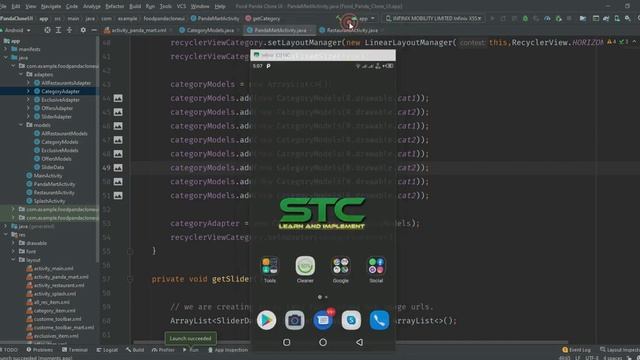Open the Build menu
Screen dimensions: 640x360
135,6
